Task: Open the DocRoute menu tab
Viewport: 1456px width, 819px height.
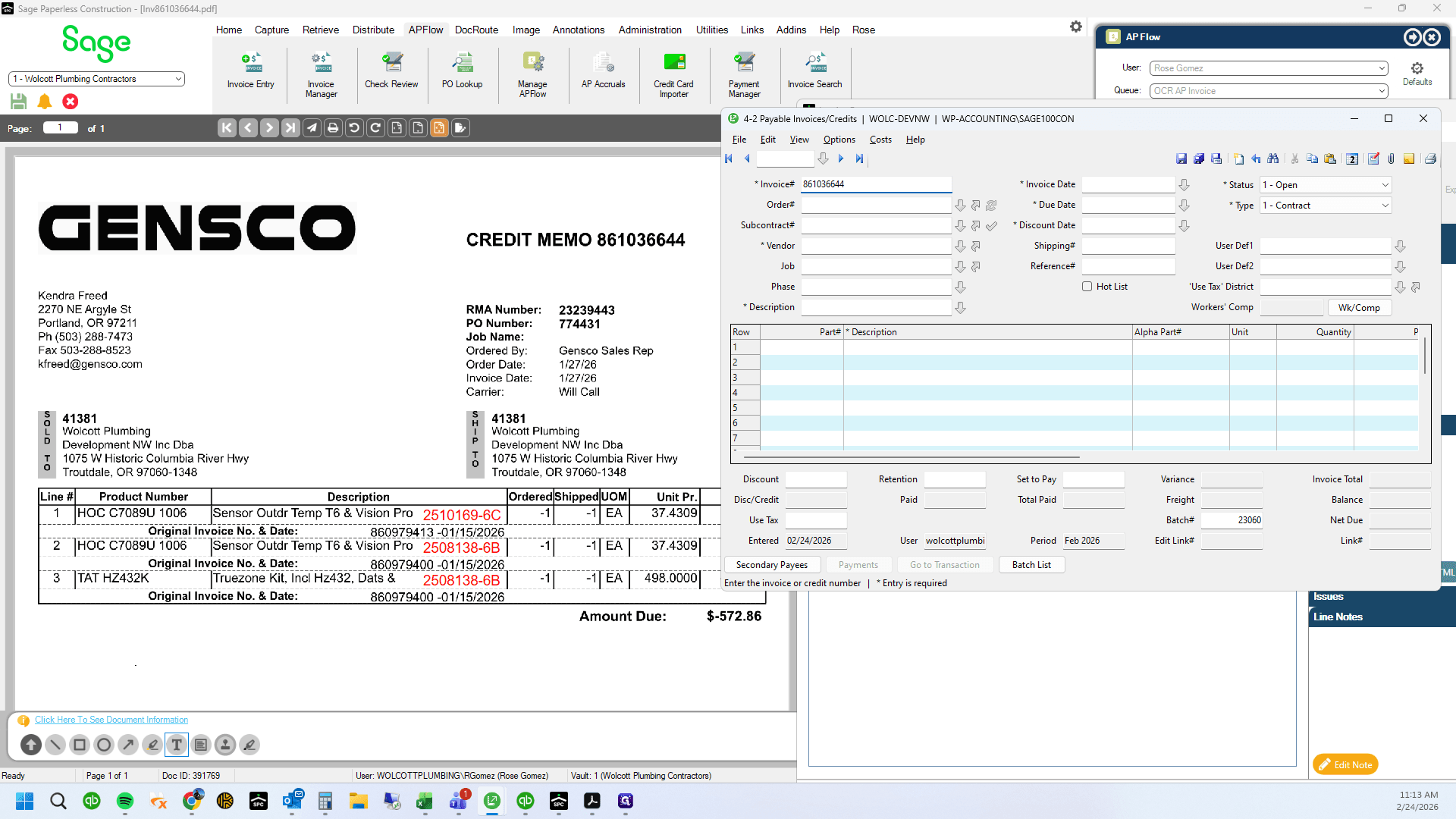Action: 476,30
